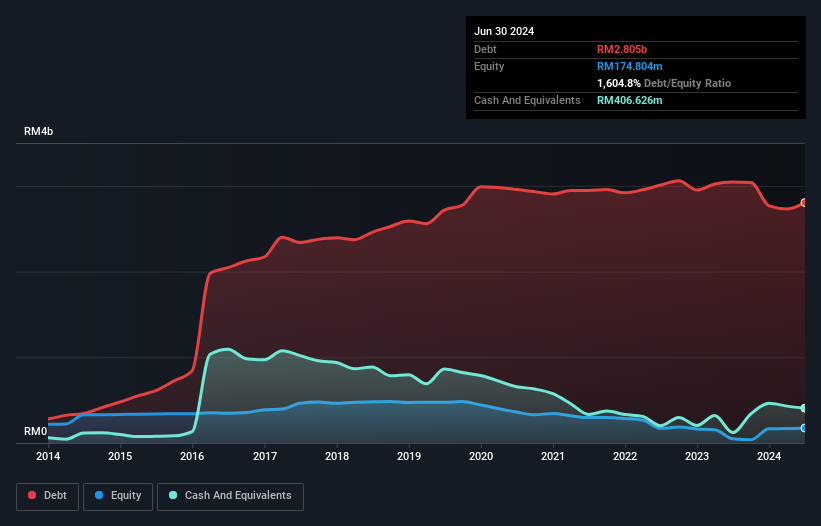Select the teal Cash endpoint marker
Viewport: 821px width, 526px height.
coord(804,408)
